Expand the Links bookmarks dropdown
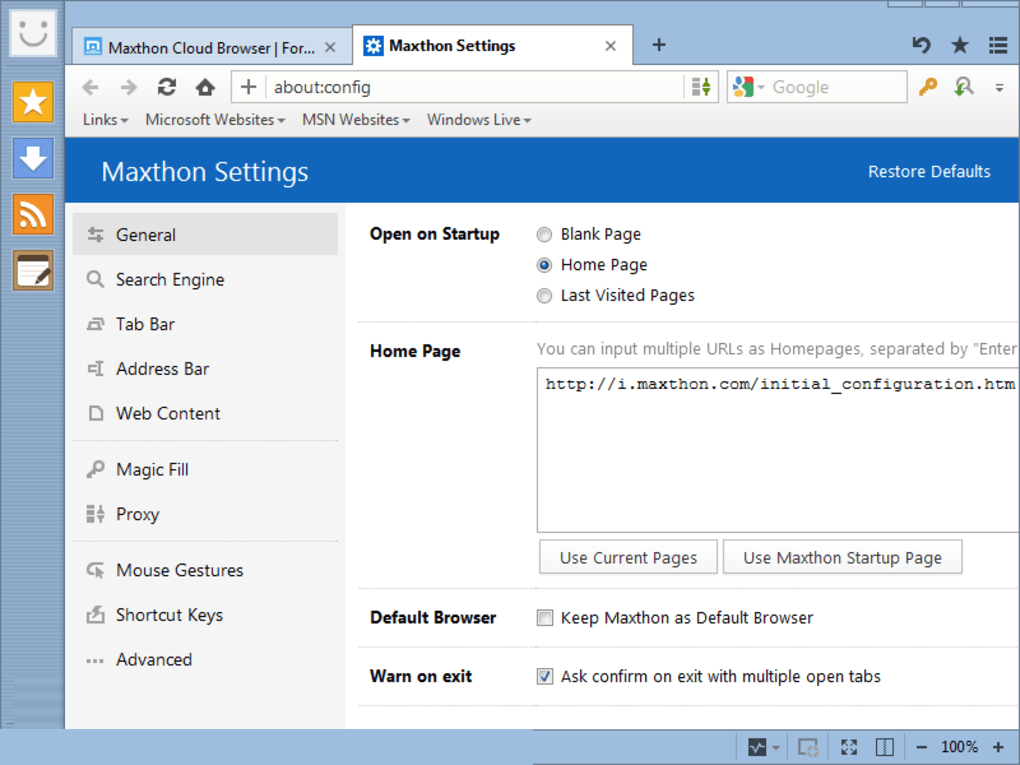Screen dimensions: 1020x765 coord(105,120)
